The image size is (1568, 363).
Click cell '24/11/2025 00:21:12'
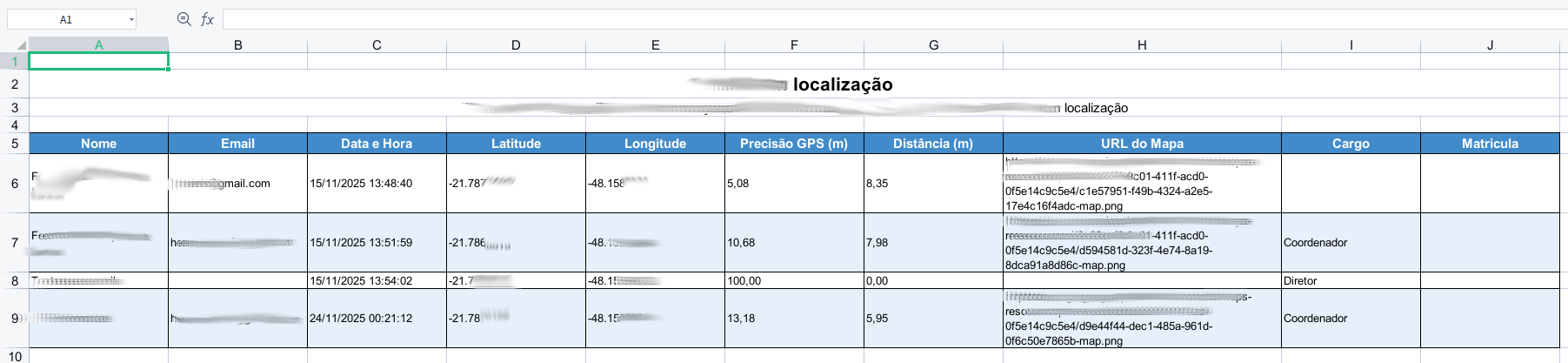pyautogui.click(x=377, y=318)
